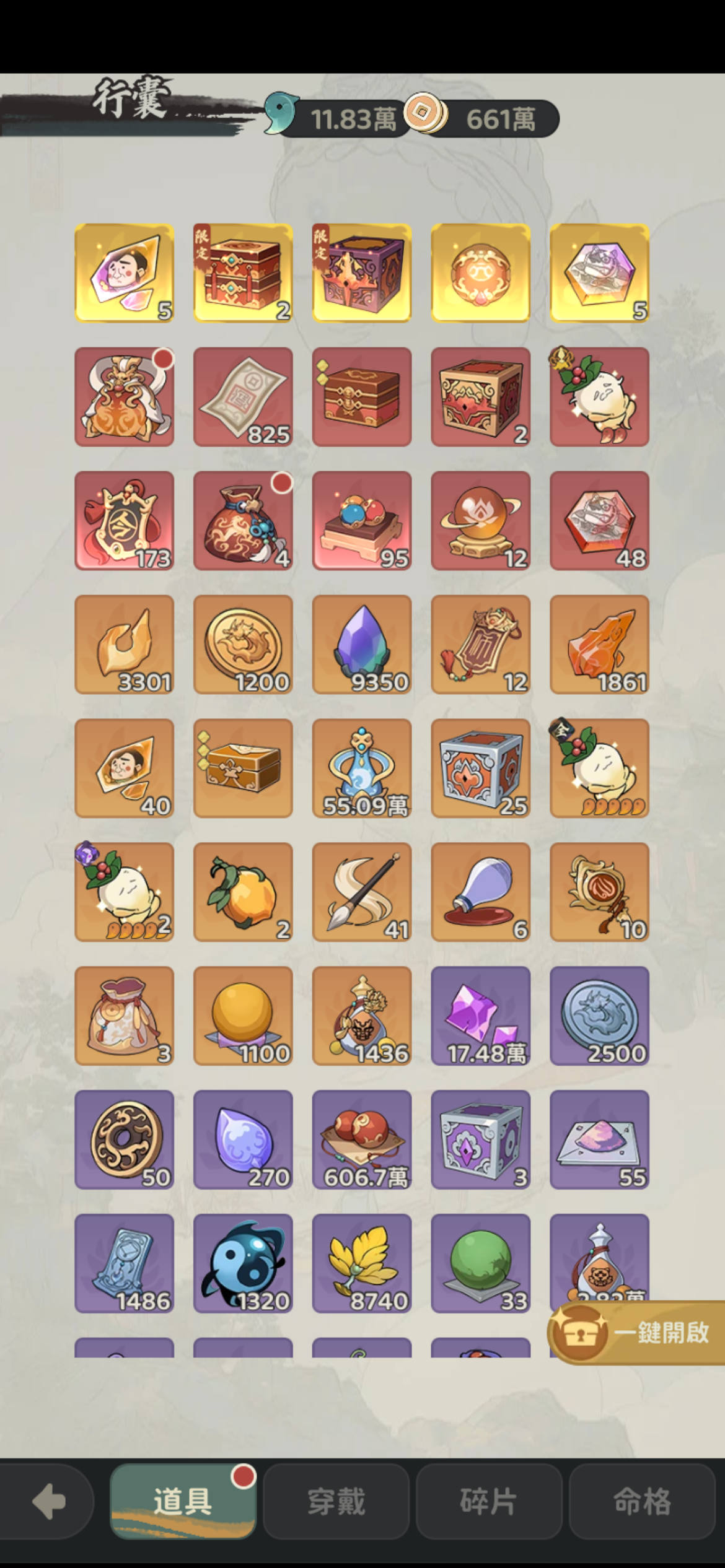Viewport: 725px width, 1568px height.
Task: Open the 道具 items tab
Action: [x=183, y=1502]
